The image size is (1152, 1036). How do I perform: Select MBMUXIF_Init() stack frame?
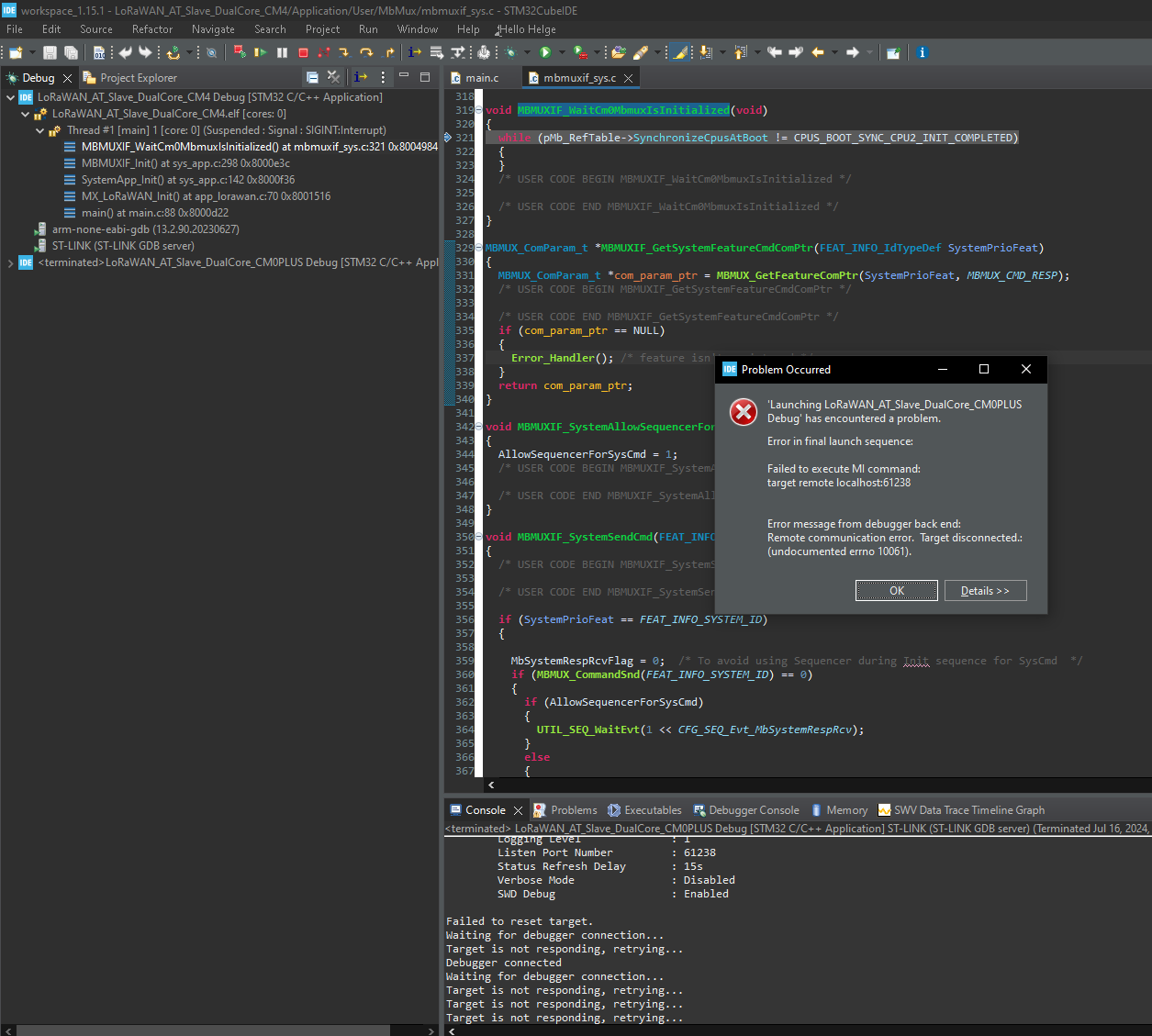point(185,163)
